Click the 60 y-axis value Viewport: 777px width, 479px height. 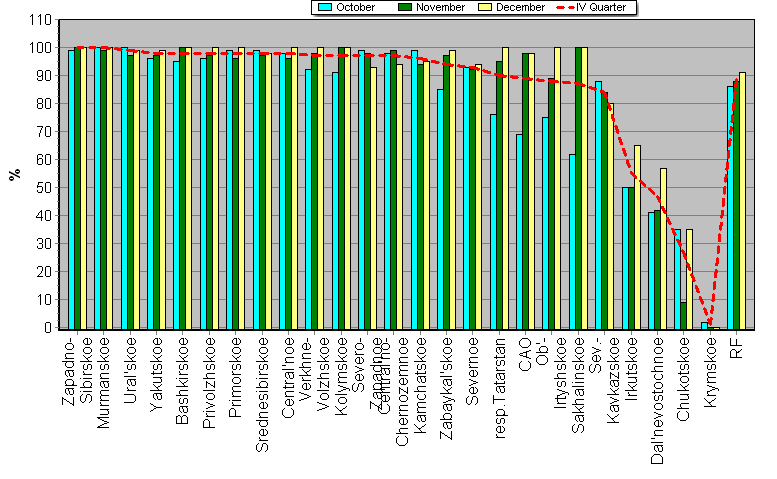coord(44,160)
